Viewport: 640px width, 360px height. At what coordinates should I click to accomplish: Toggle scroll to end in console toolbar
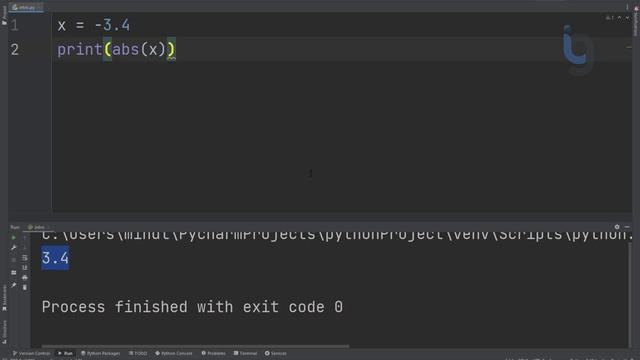24,267
